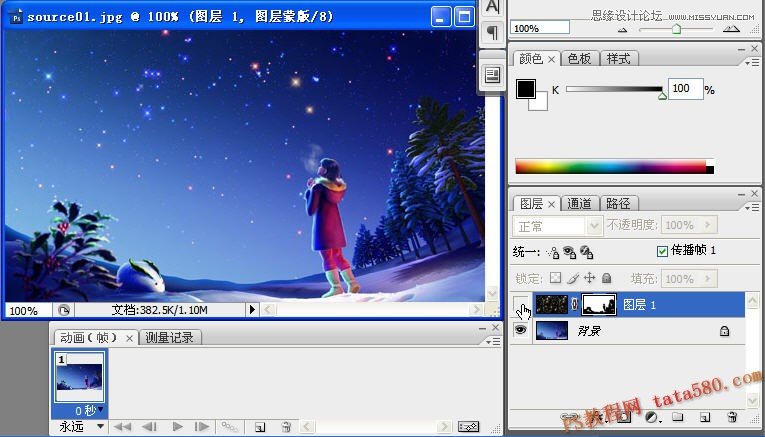This screenshot has width=765, height=437.
Task: Open the 填充 fill arrow
Action: click(708, 278)
